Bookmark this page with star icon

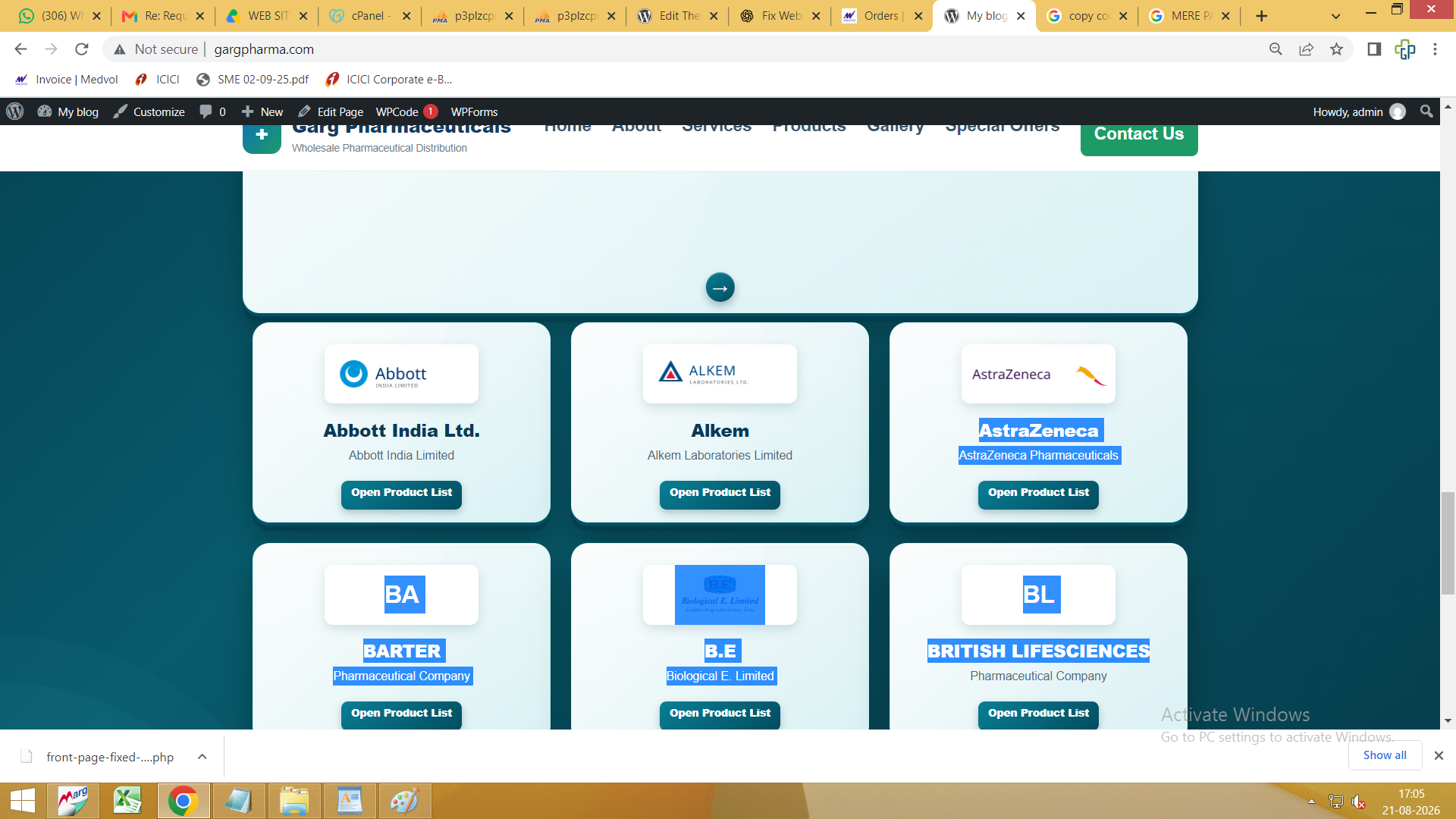click(1336, 49)
